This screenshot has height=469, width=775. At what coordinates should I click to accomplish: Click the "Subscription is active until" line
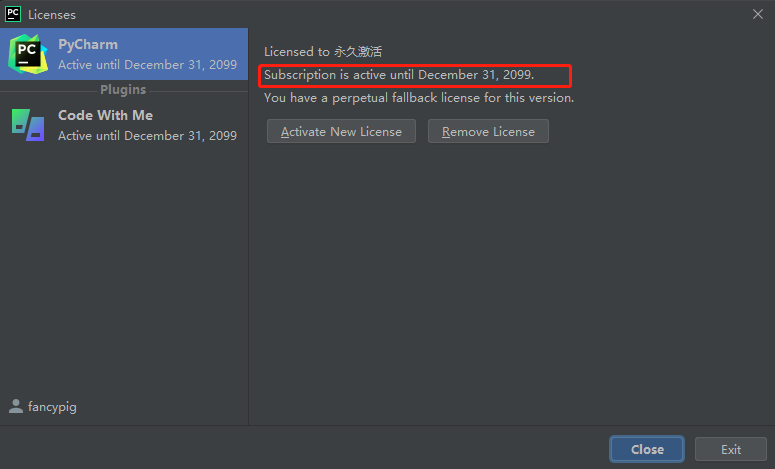coord(399,75)
